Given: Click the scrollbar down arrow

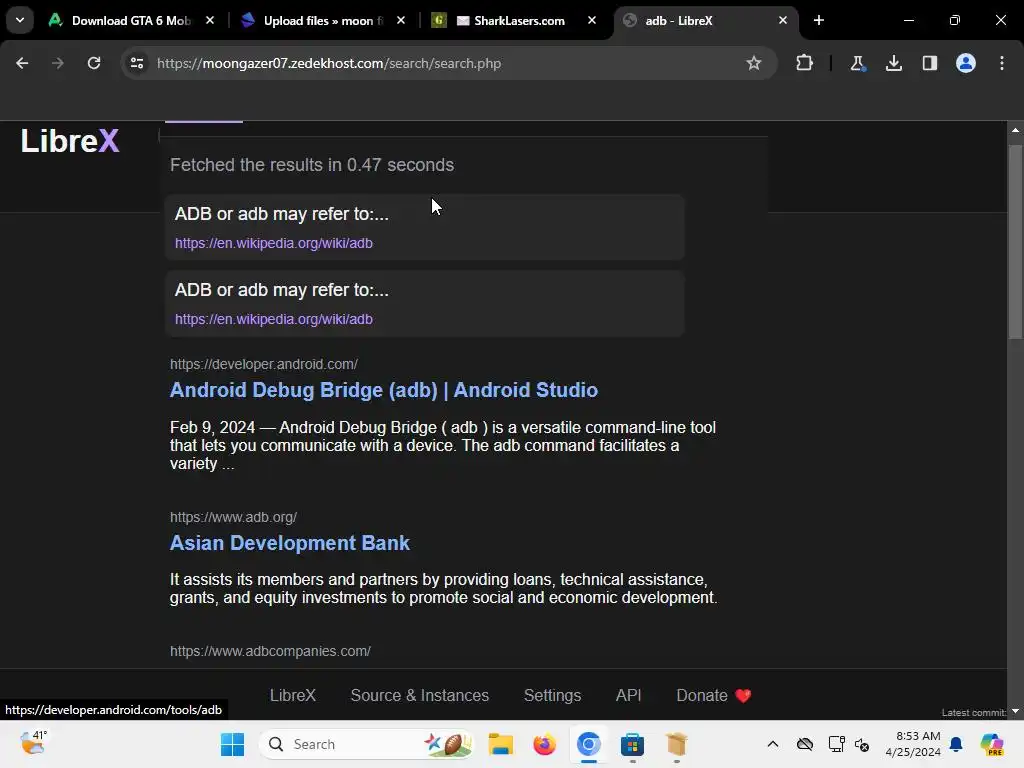Looking at the screenshot, I should pyautogui.click(x=1015, y=711).
